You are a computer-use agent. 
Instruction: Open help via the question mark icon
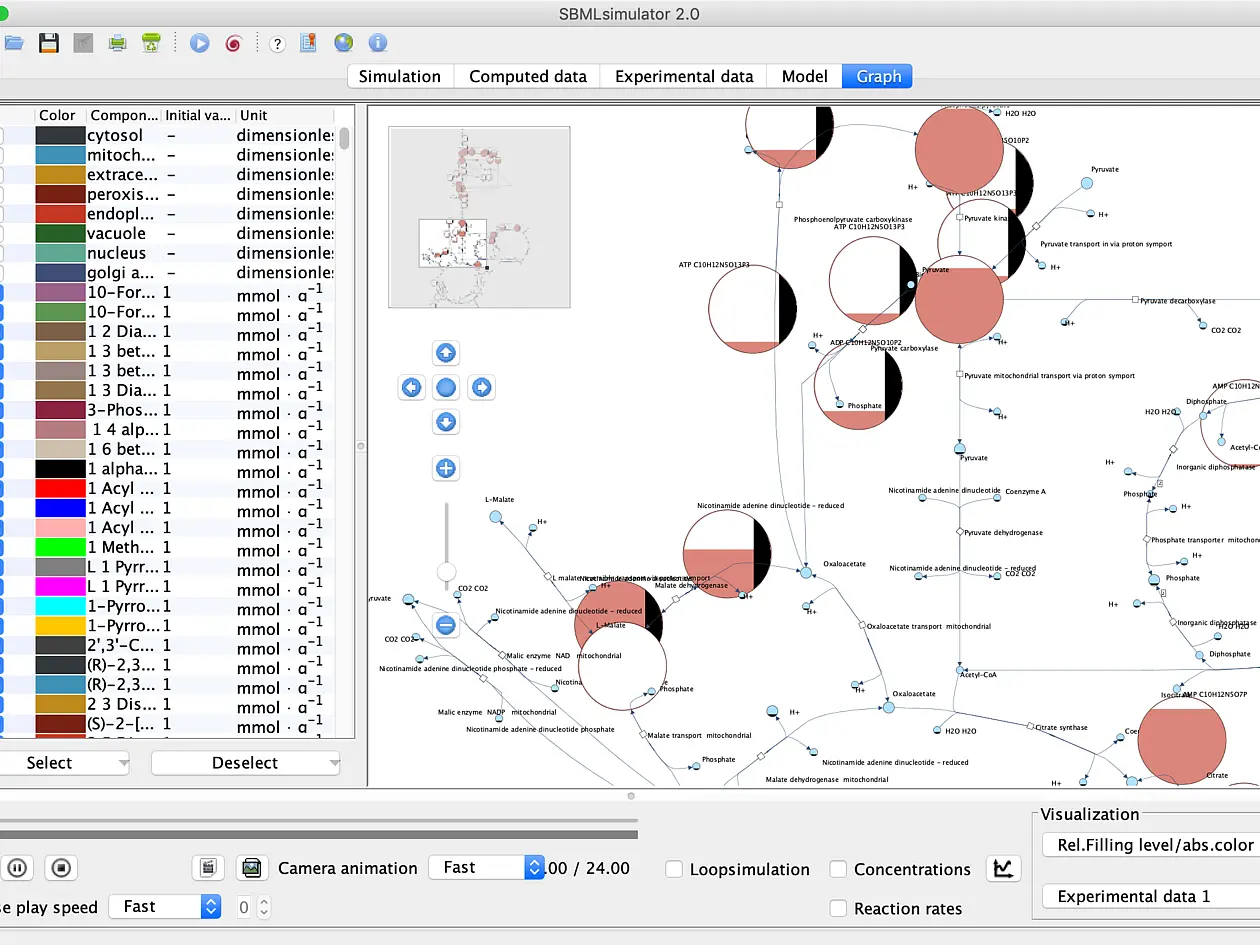pos(277,43)
